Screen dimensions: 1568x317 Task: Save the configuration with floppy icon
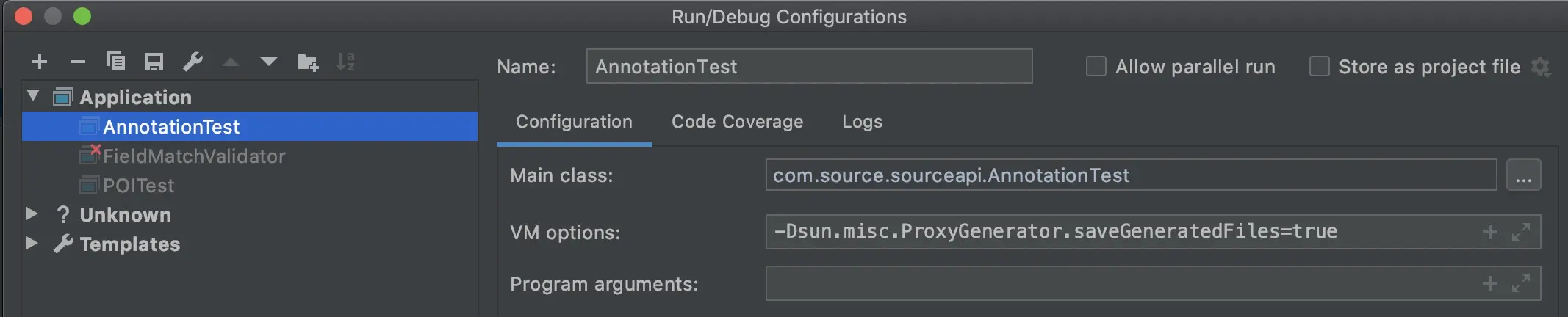pyautogui.click(x=154, y=62)
